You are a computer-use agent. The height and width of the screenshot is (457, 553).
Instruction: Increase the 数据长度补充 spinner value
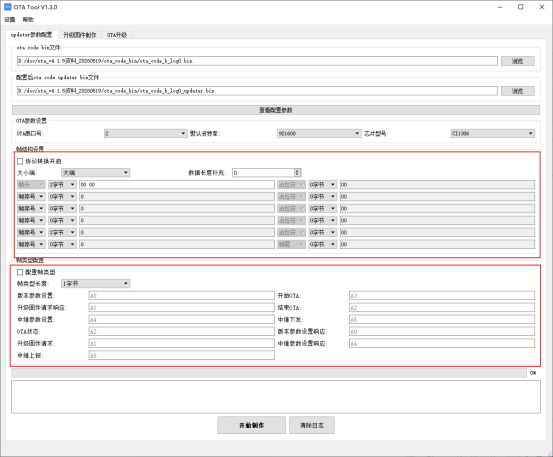click(x=297, y=171)
